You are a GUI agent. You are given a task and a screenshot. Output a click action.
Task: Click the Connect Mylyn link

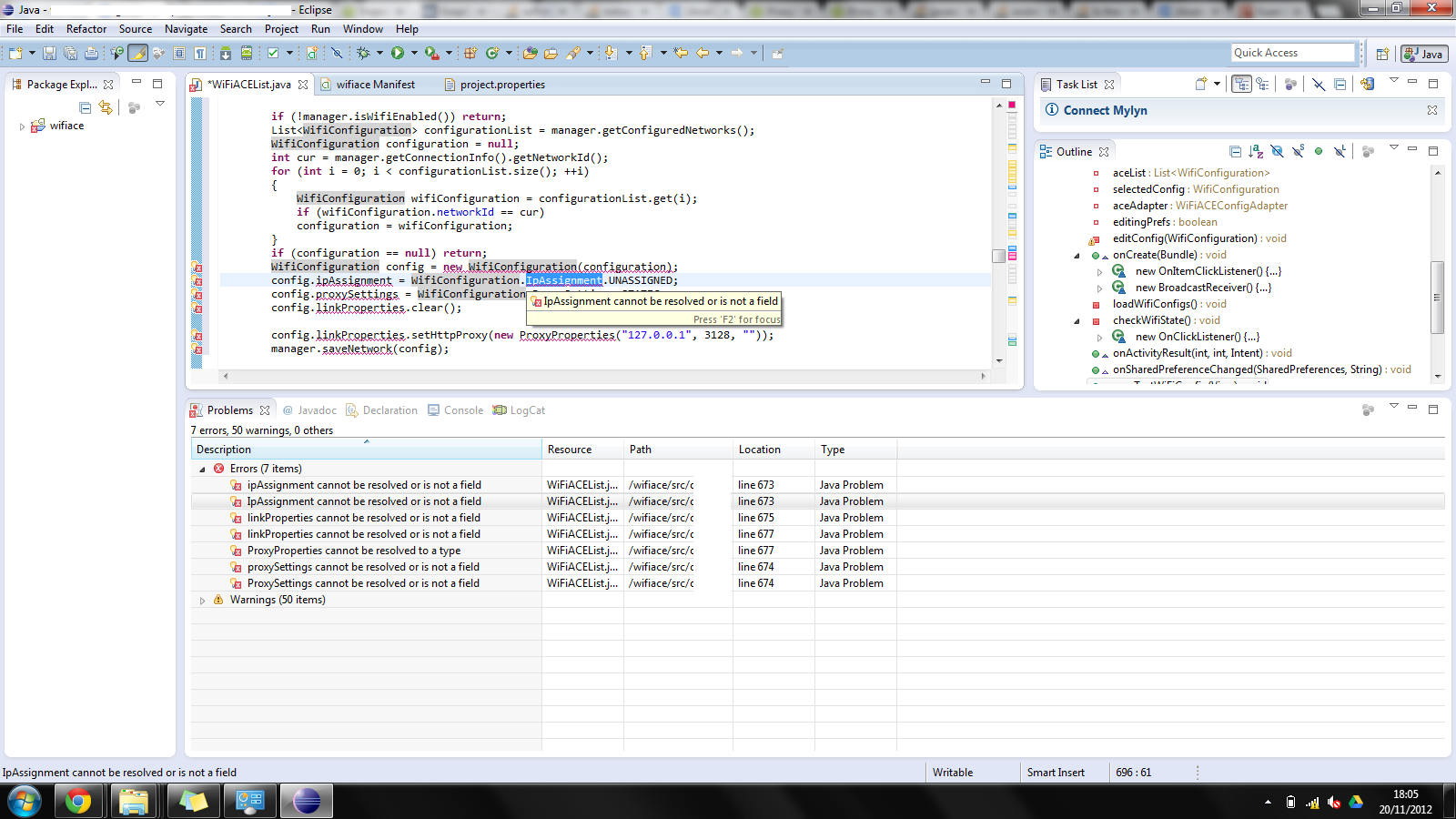[1105, 110]
